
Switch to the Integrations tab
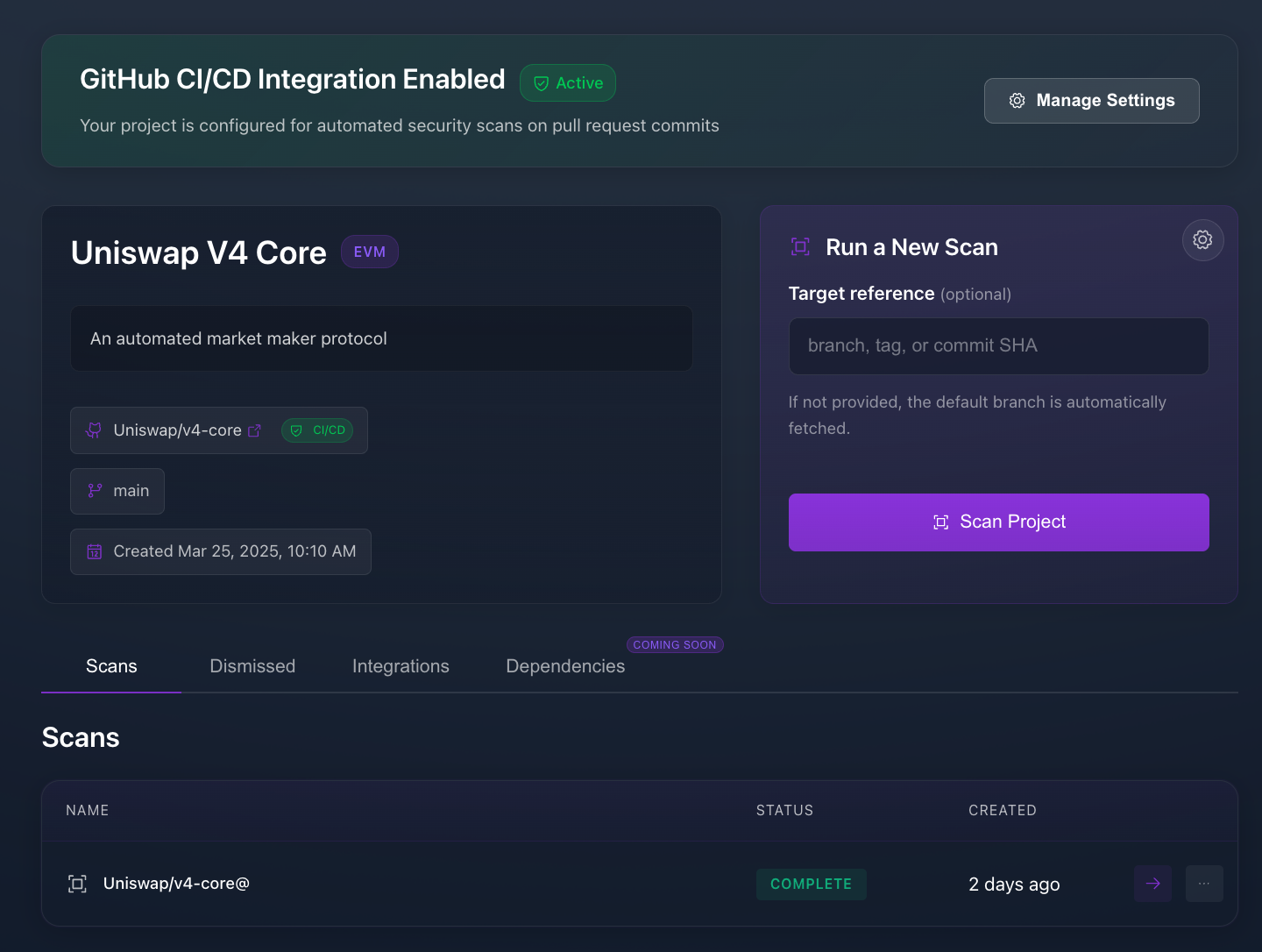(x=401, y=666)
